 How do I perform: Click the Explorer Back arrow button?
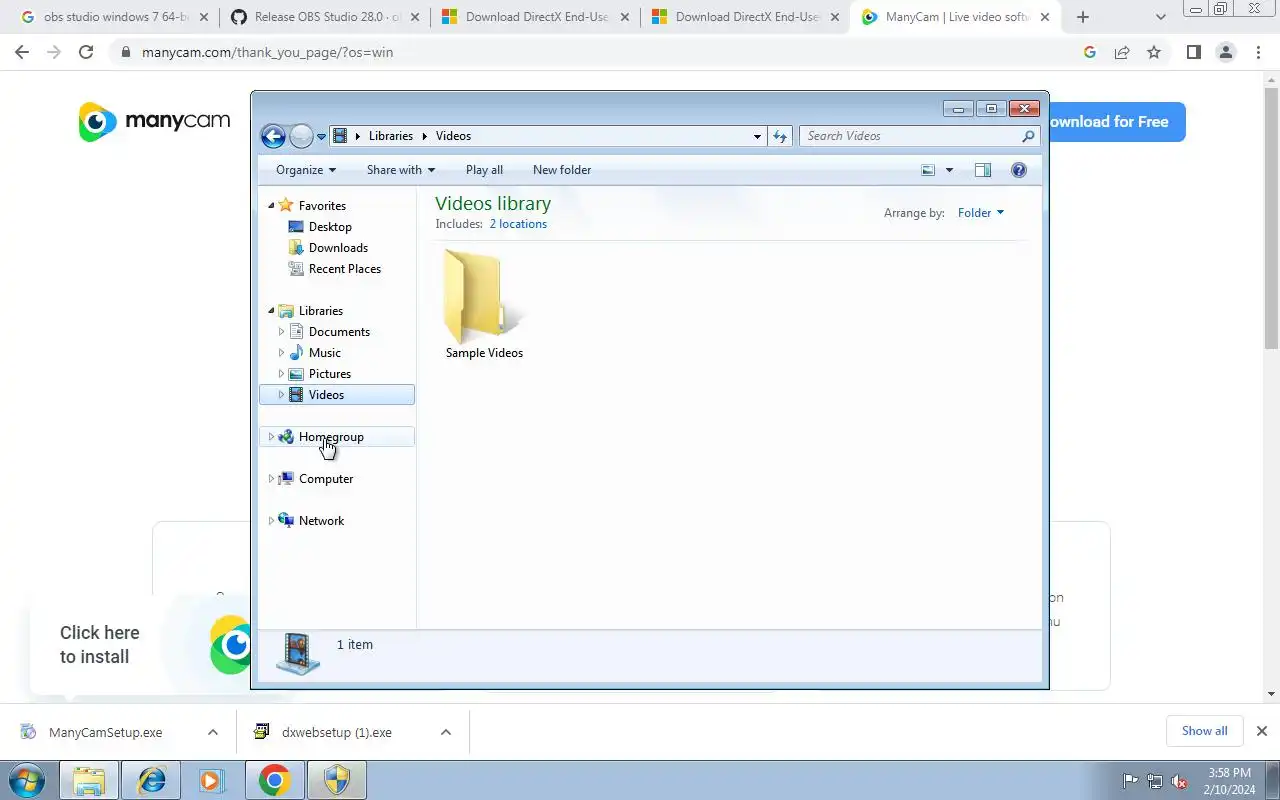pyautogui.click(x=273, y=136)
